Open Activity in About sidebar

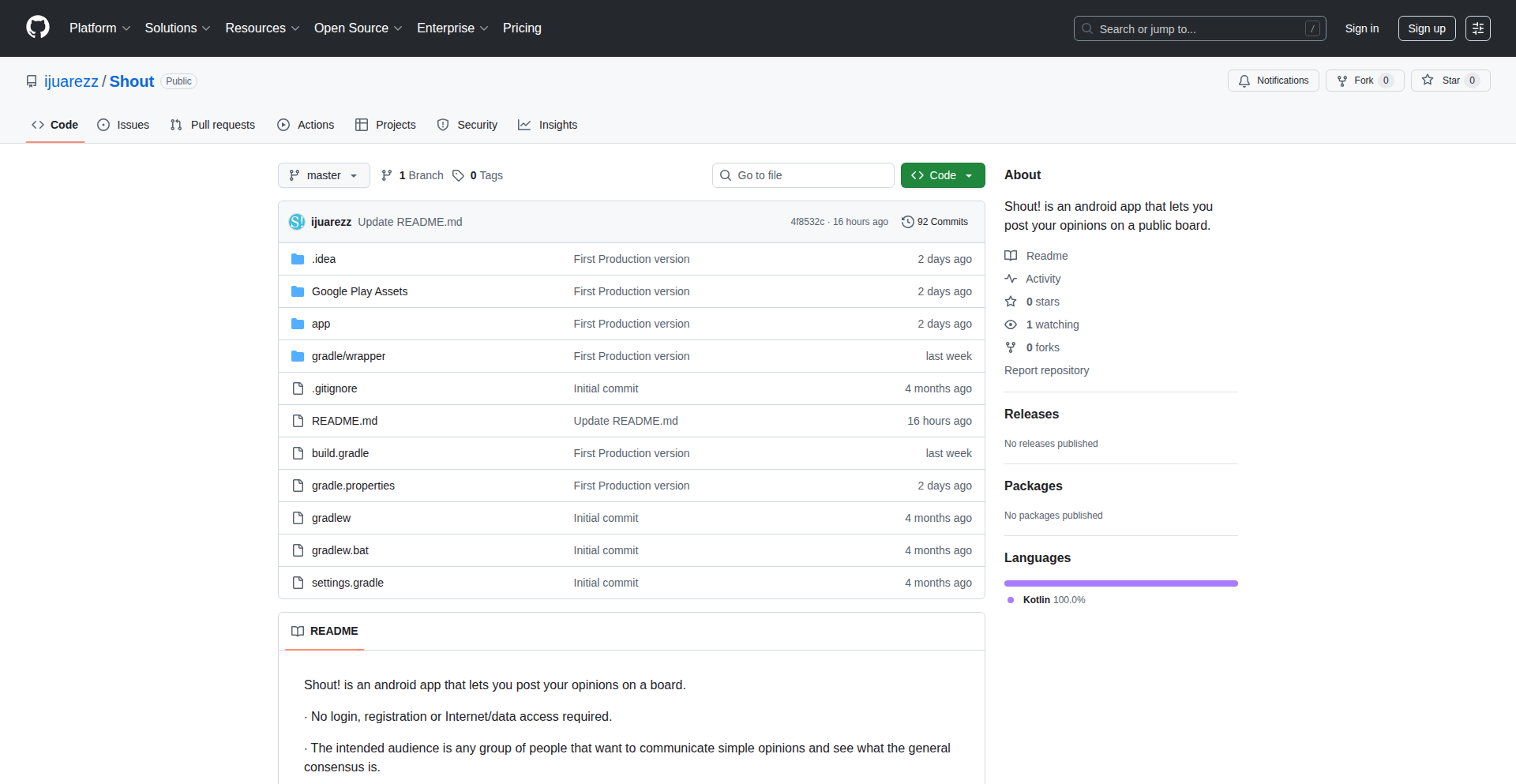(1033, 279)
